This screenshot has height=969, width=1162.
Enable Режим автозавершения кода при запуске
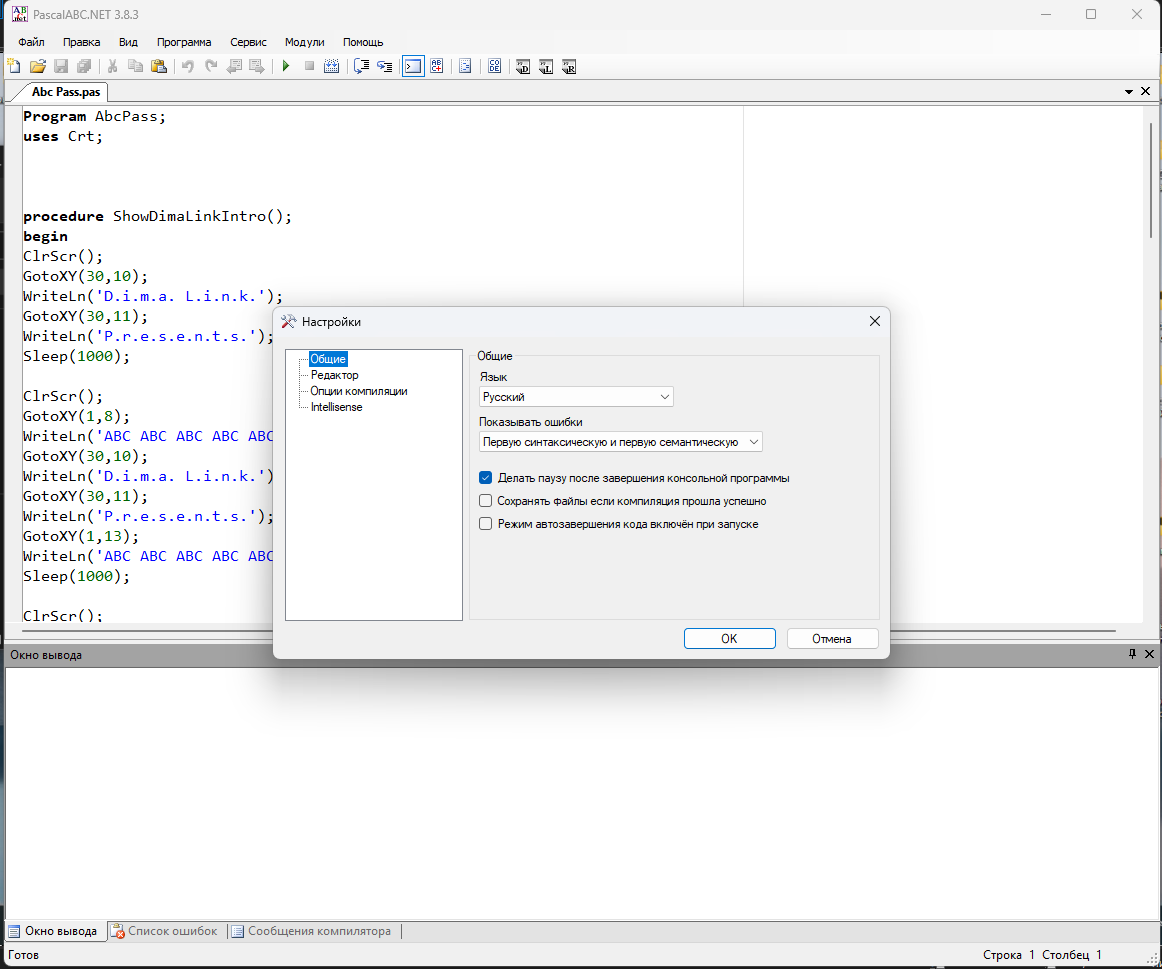(x=485, y=524)
